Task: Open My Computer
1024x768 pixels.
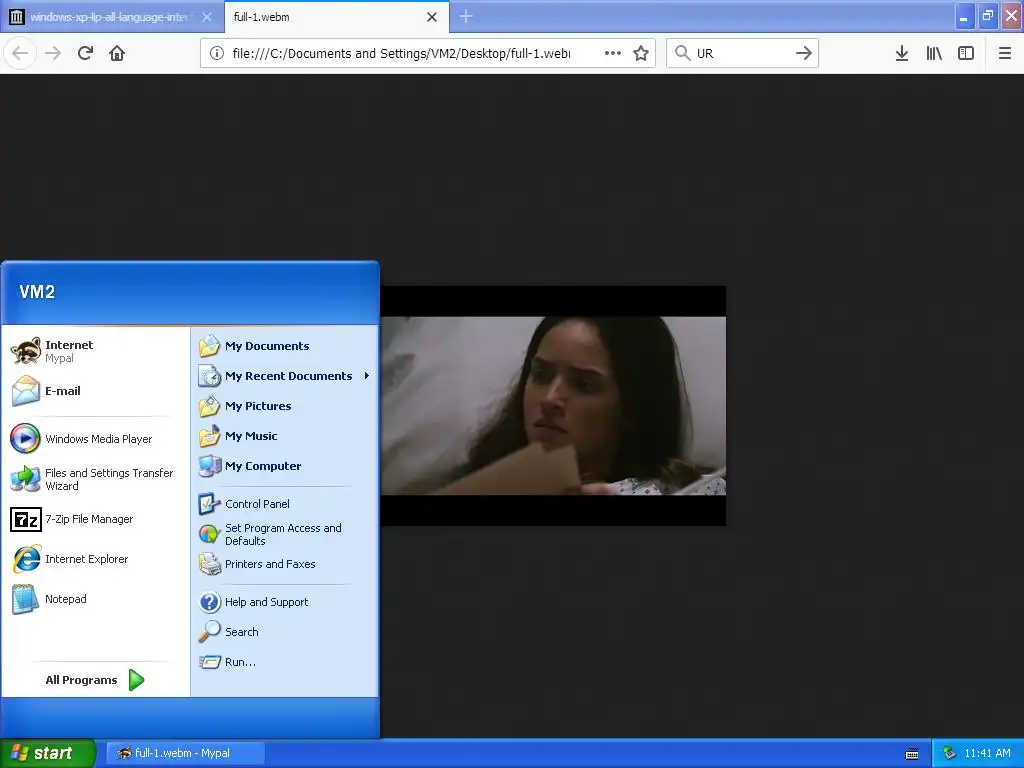Action: pyautogui.click(x=284, y=466)
